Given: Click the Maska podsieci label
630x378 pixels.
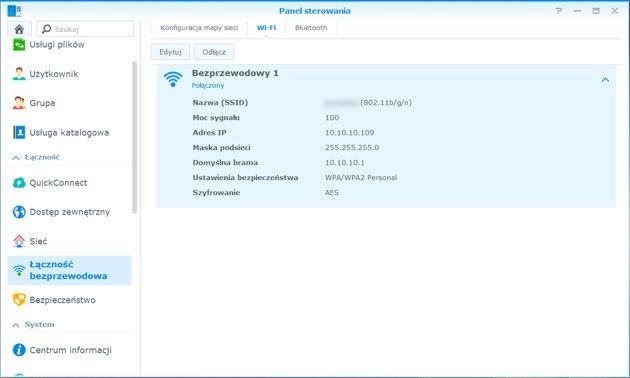Looking at the screenshot, I should coord(221,147).
